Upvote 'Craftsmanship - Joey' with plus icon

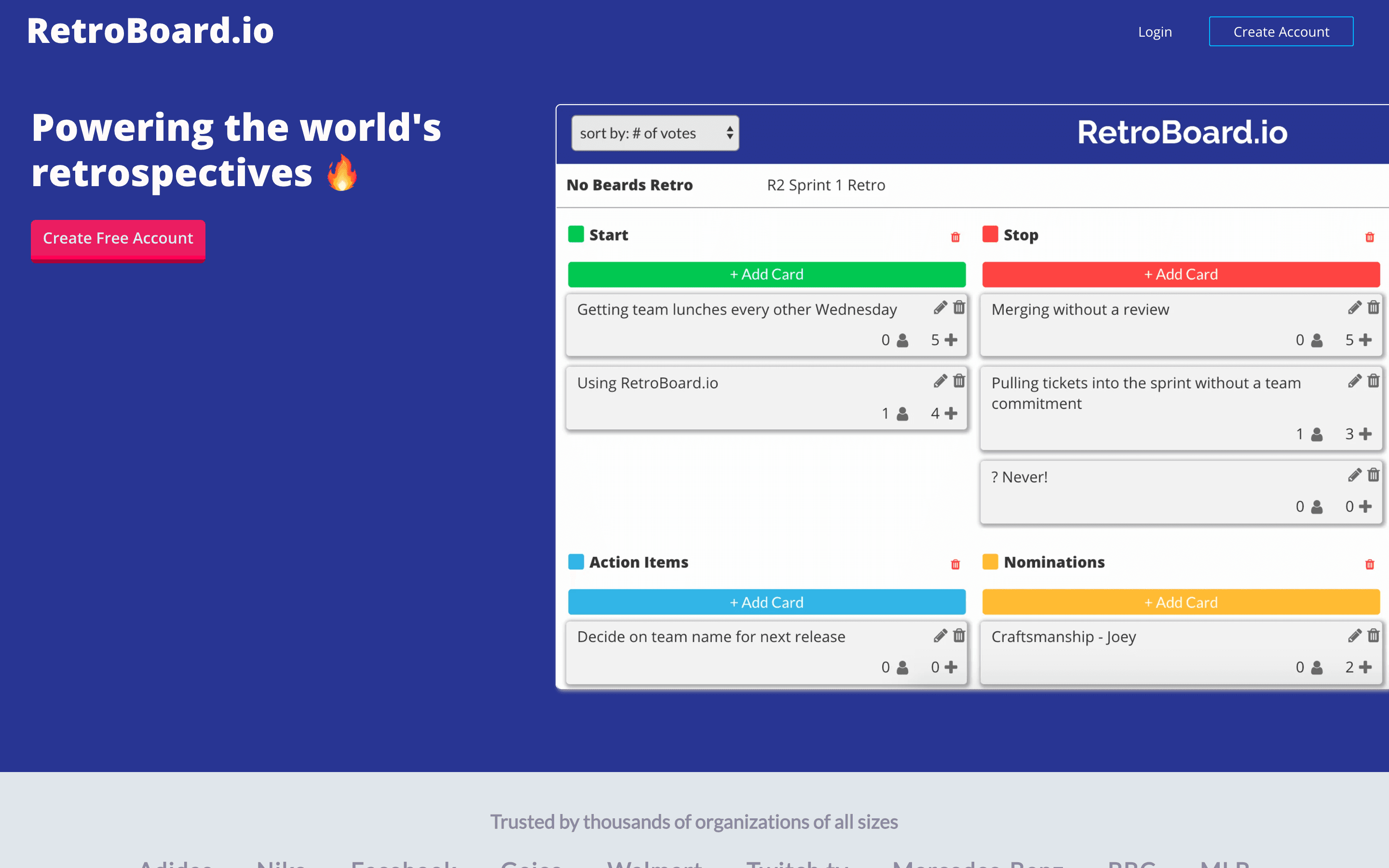[x=1365, y=667]
